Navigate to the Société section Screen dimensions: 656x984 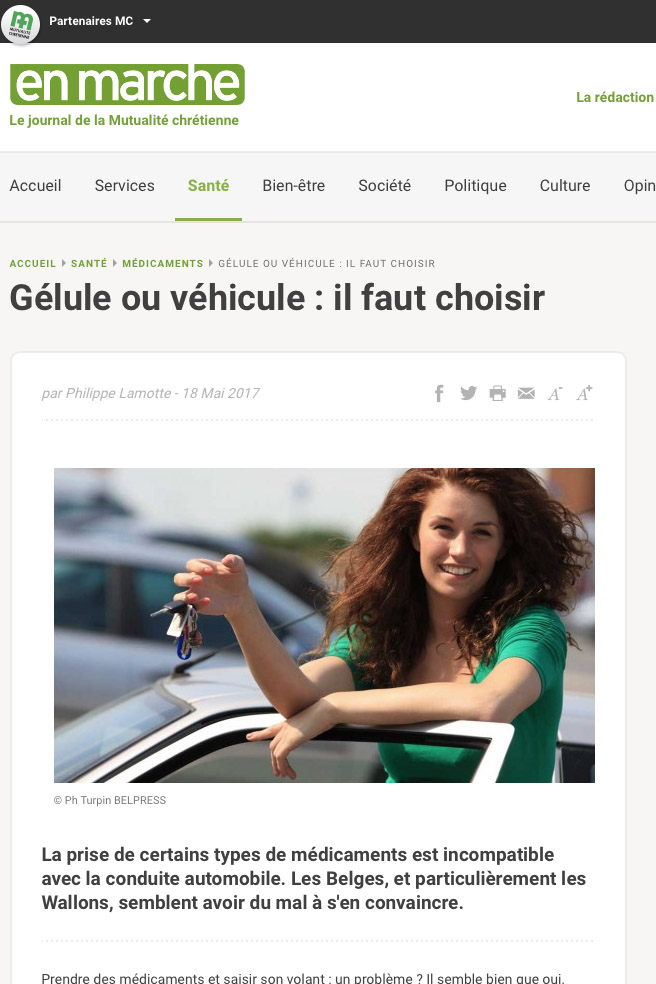pyautogui.click(x=385, y=186)
